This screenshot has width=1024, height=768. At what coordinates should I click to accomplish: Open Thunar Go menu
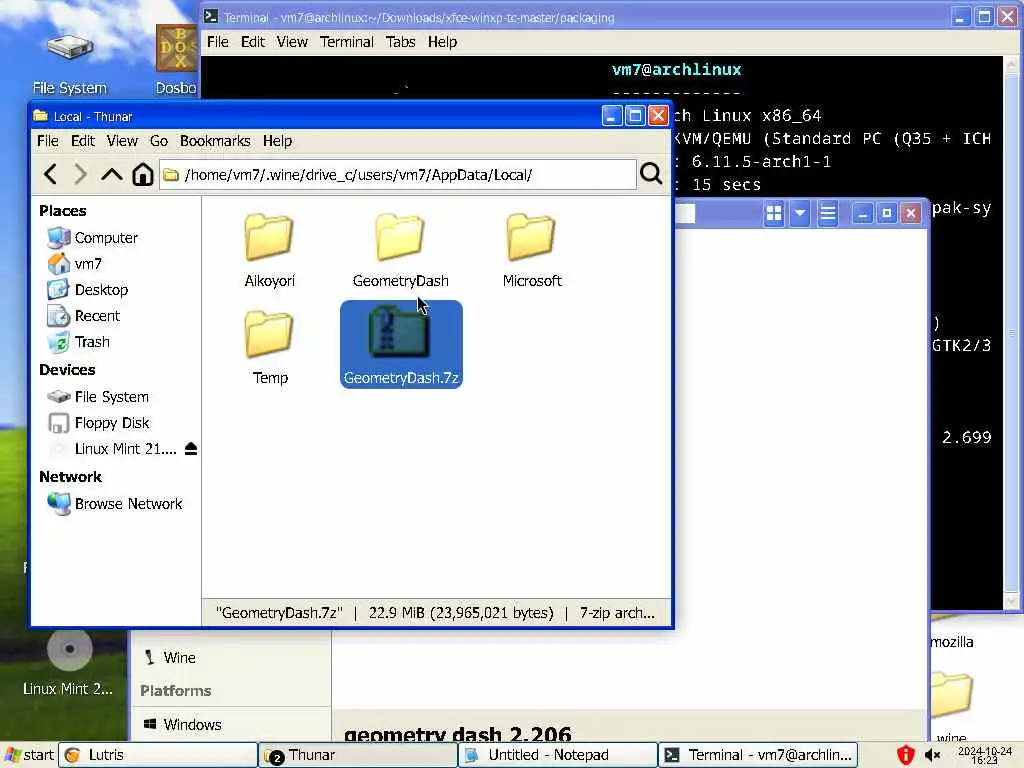pos(159,141)
